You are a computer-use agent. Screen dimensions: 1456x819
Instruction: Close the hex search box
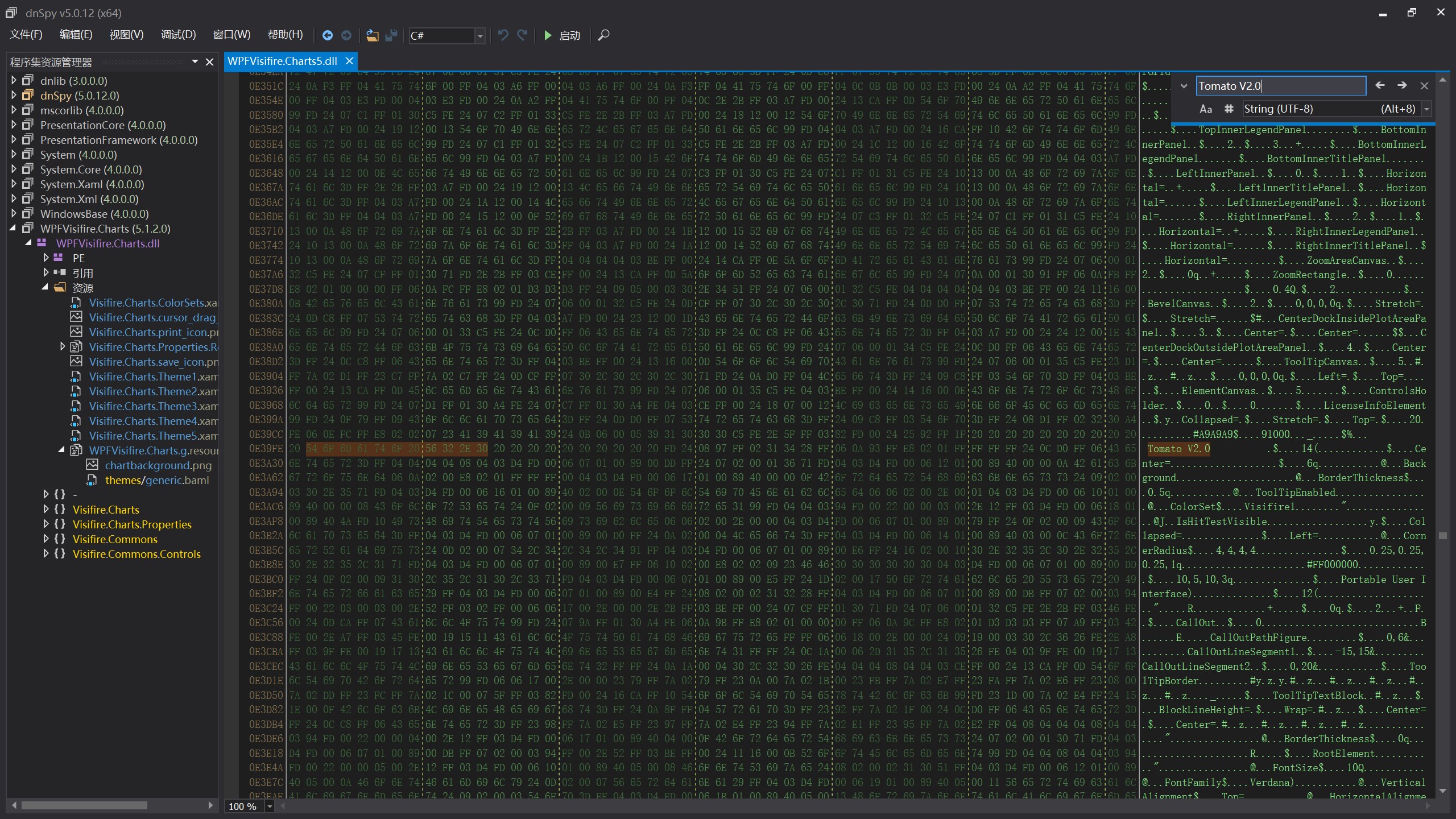[x=1424, y=86]
